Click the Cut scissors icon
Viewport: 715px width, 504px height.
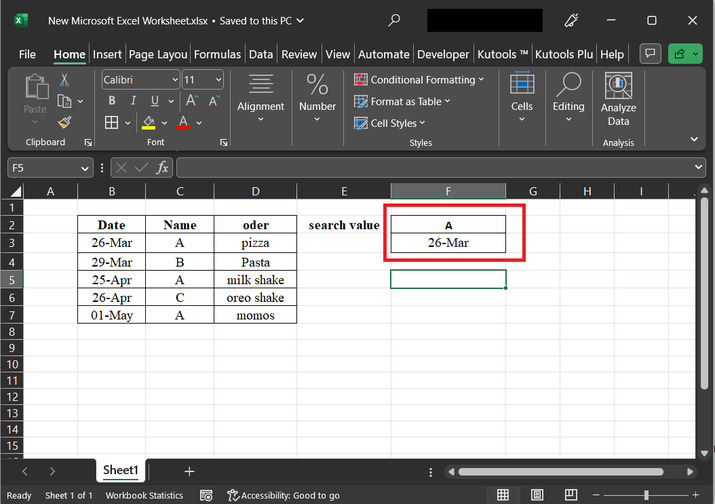[65, 80]
